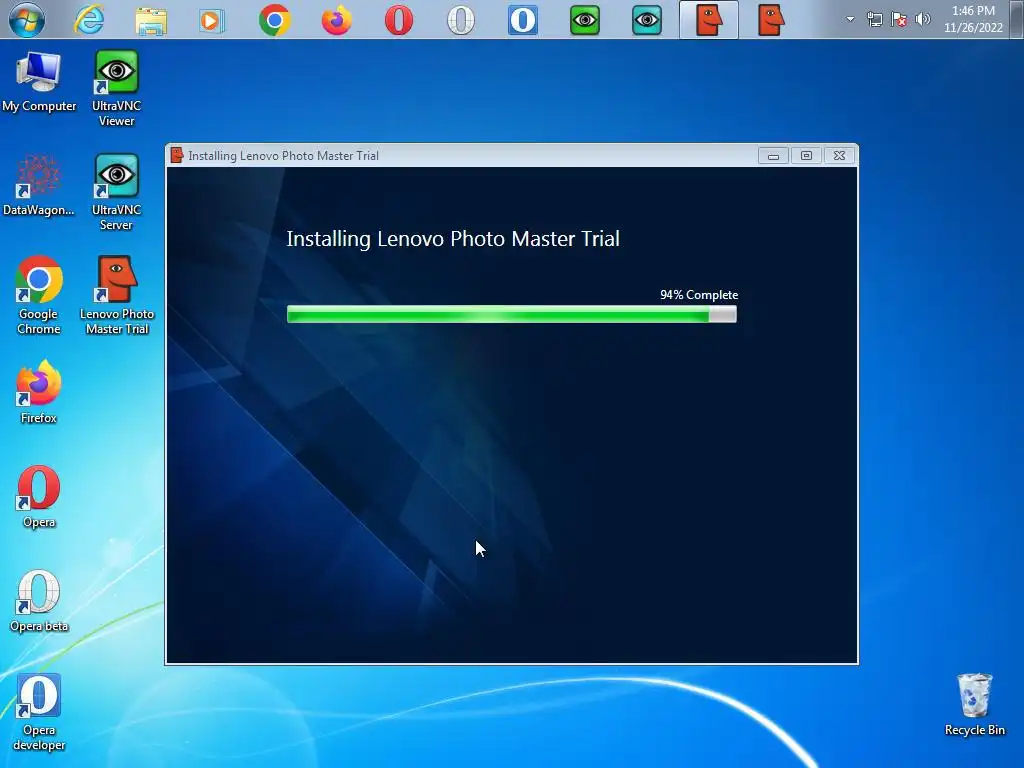Open Windows Explorer folder icon in taskbar
1024x768 pixels.
[x=151, y=20]
